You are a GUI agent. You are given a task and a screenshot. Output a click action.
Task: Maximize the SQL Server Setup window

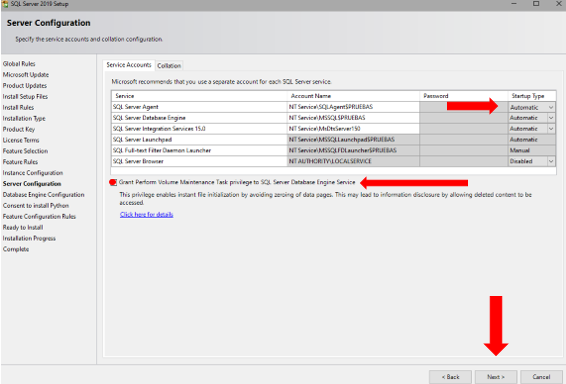click(x=536, y=4)
